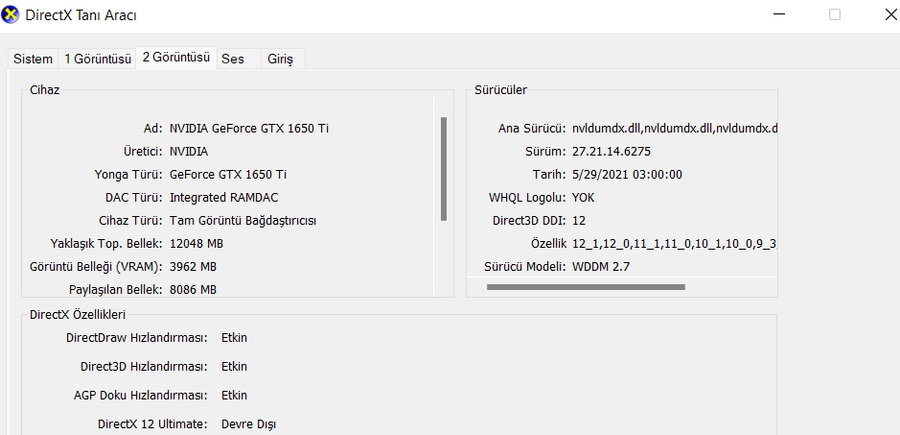Maximize the DirectX Tanı Aracı window
Viewport: 900px width, 435px height.
835,15
